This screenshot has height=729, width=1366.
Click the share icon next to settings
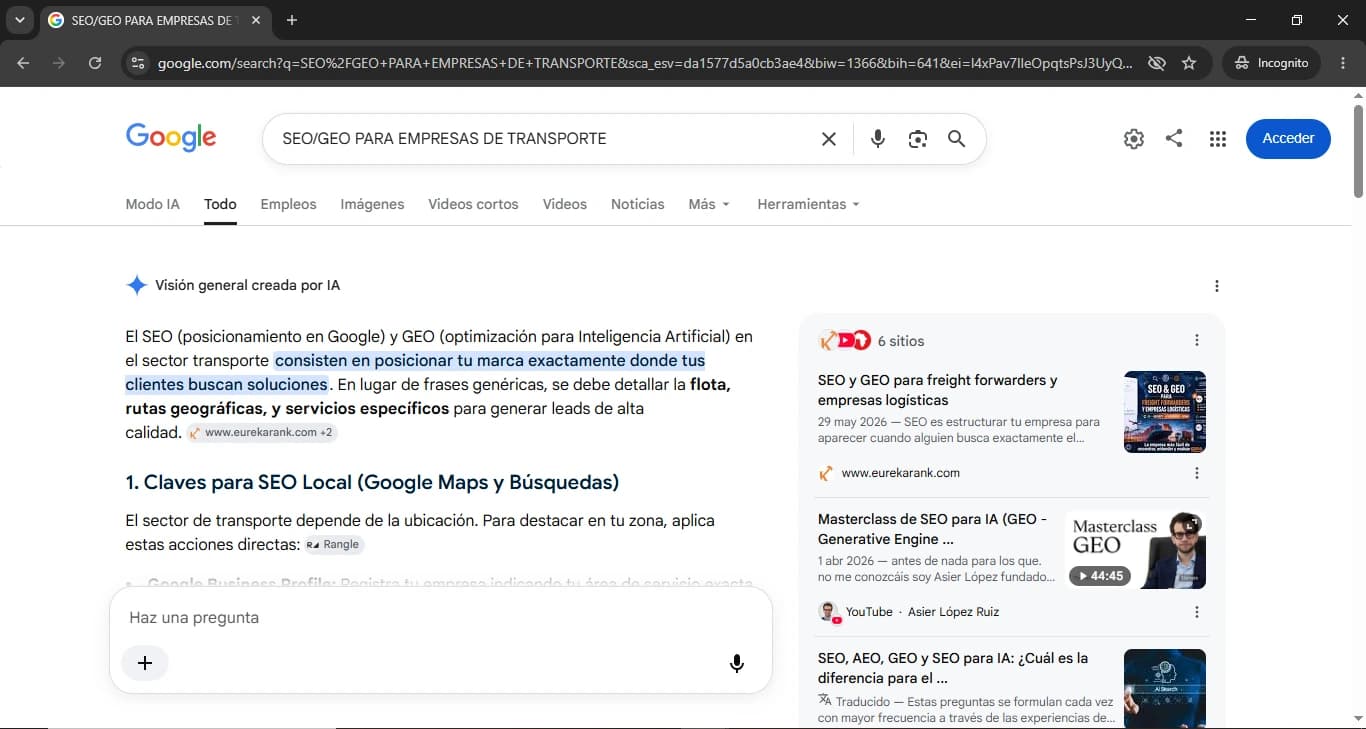tap(1174, 139)
